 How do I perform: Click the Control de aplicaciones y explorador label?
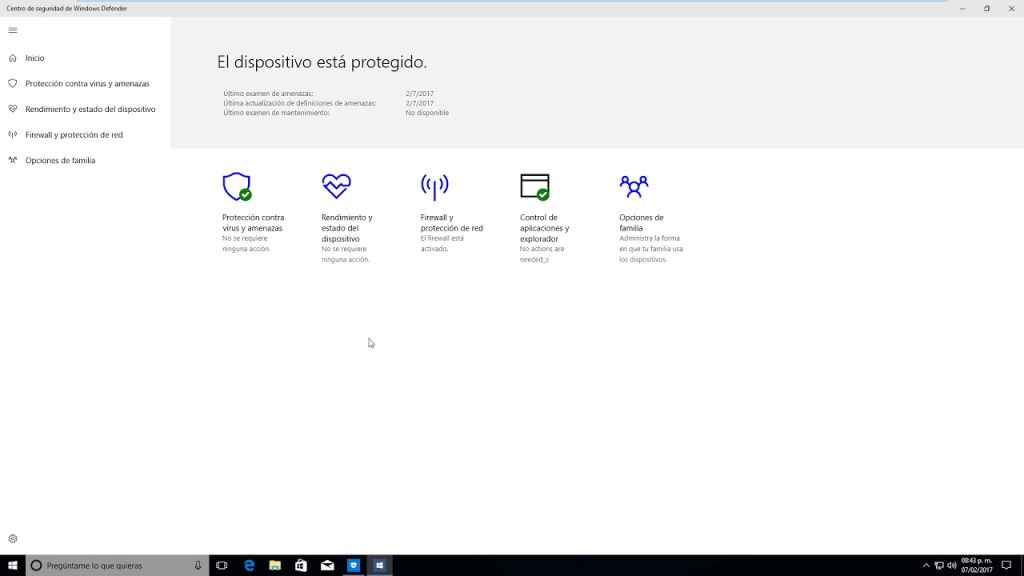point(544,228)
